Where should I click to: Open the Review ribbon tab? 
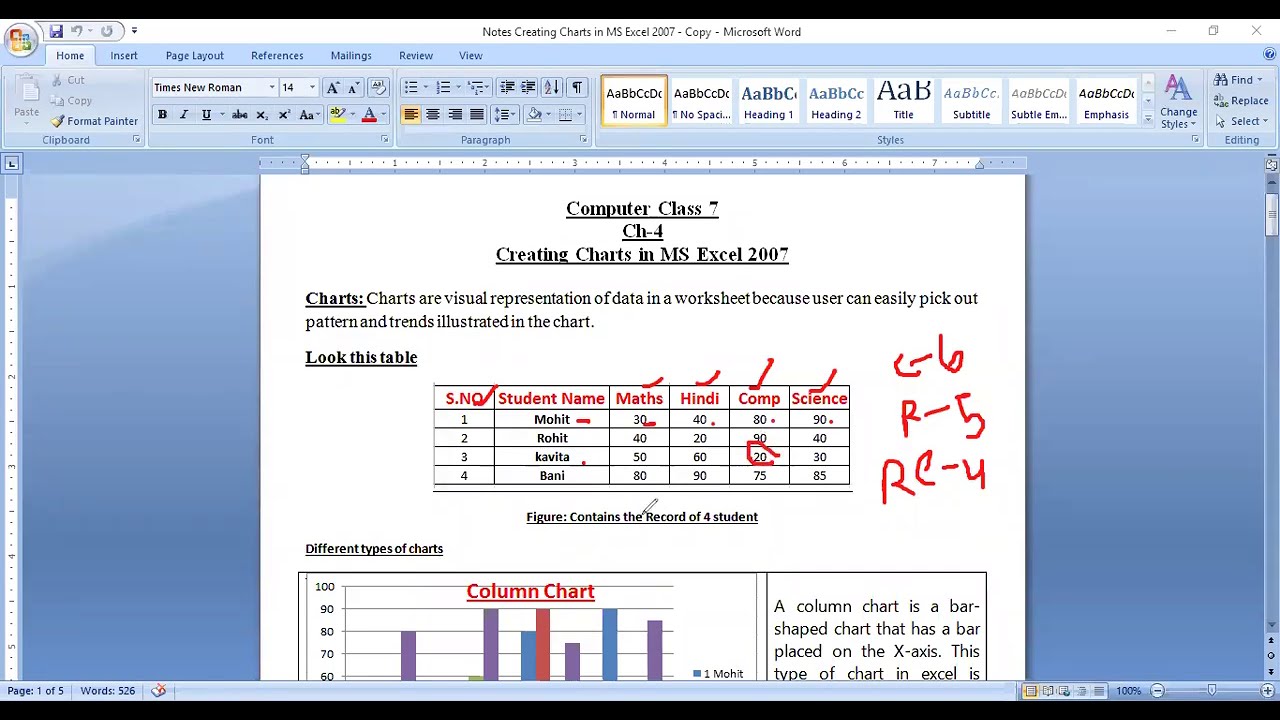click(416, 56)
